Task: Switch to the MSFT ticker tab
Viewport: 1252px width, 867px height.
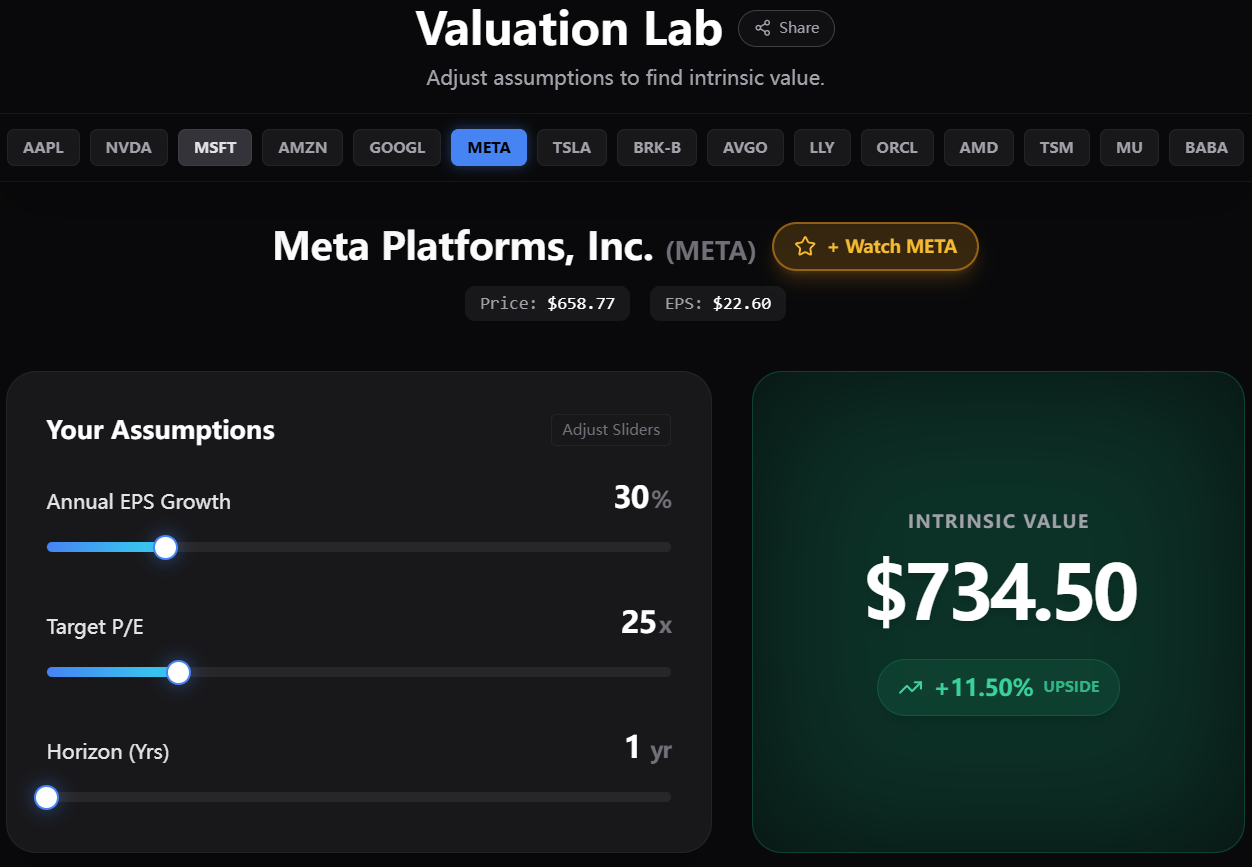Action: pos(215,148)
